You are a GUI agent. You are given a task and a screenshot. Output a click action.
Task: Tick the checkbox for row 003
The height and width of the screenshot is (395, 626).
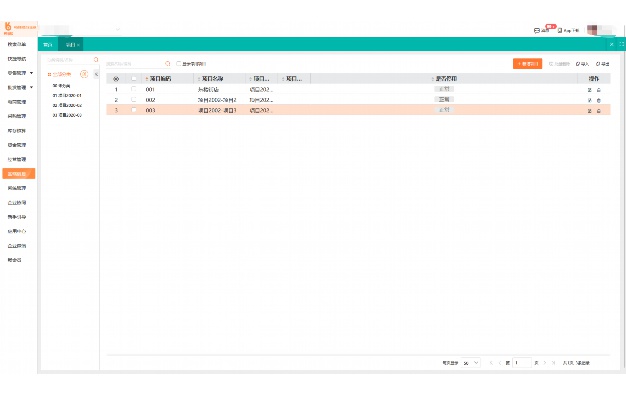pos(134,110)
